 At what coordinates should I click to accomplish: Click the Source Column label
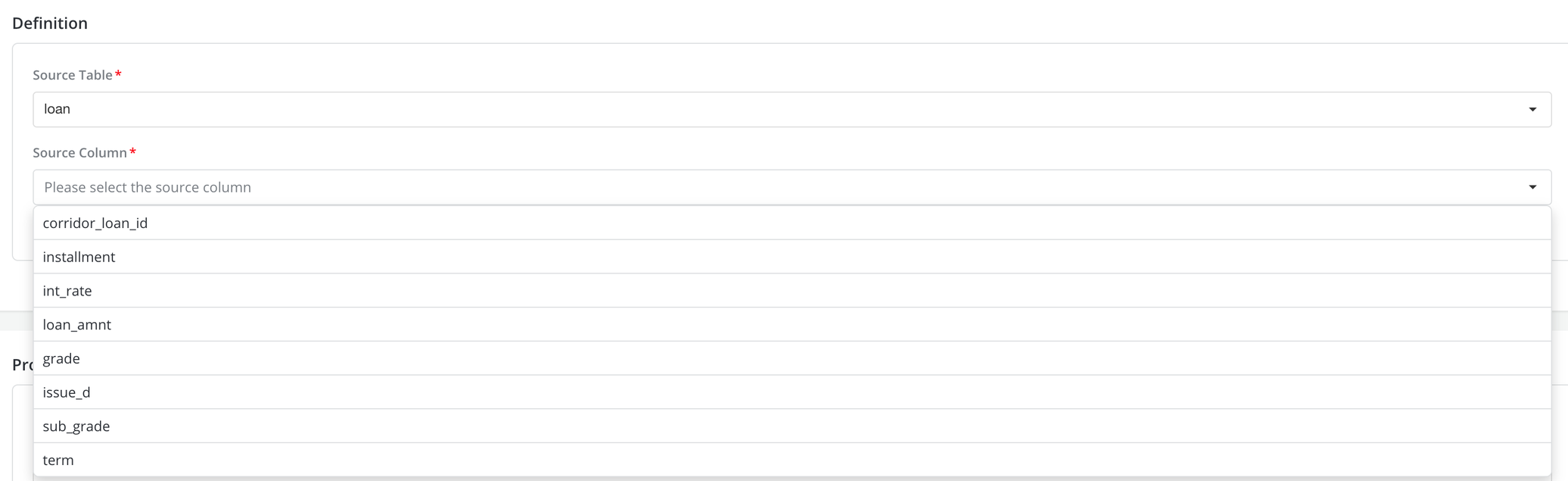(79, 152)
